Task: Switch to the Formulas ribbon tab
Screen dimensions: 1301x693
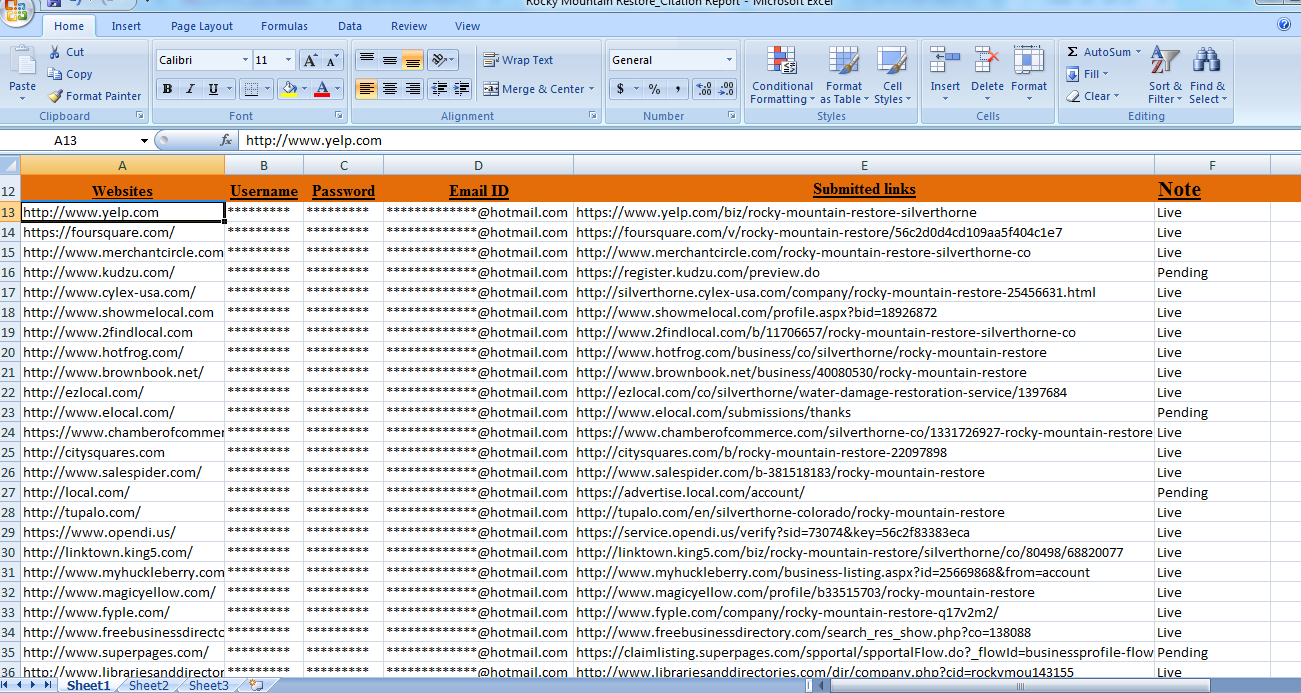Action: point(284,26)
